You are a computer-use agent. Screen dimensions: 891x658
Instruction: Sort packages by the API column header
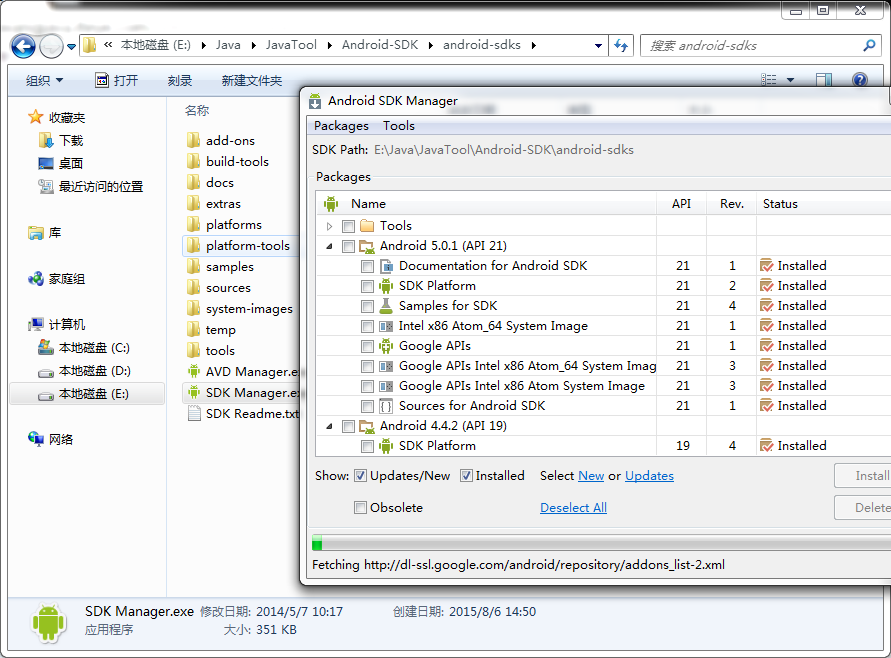pyautogui.click(x=681, y=203)
